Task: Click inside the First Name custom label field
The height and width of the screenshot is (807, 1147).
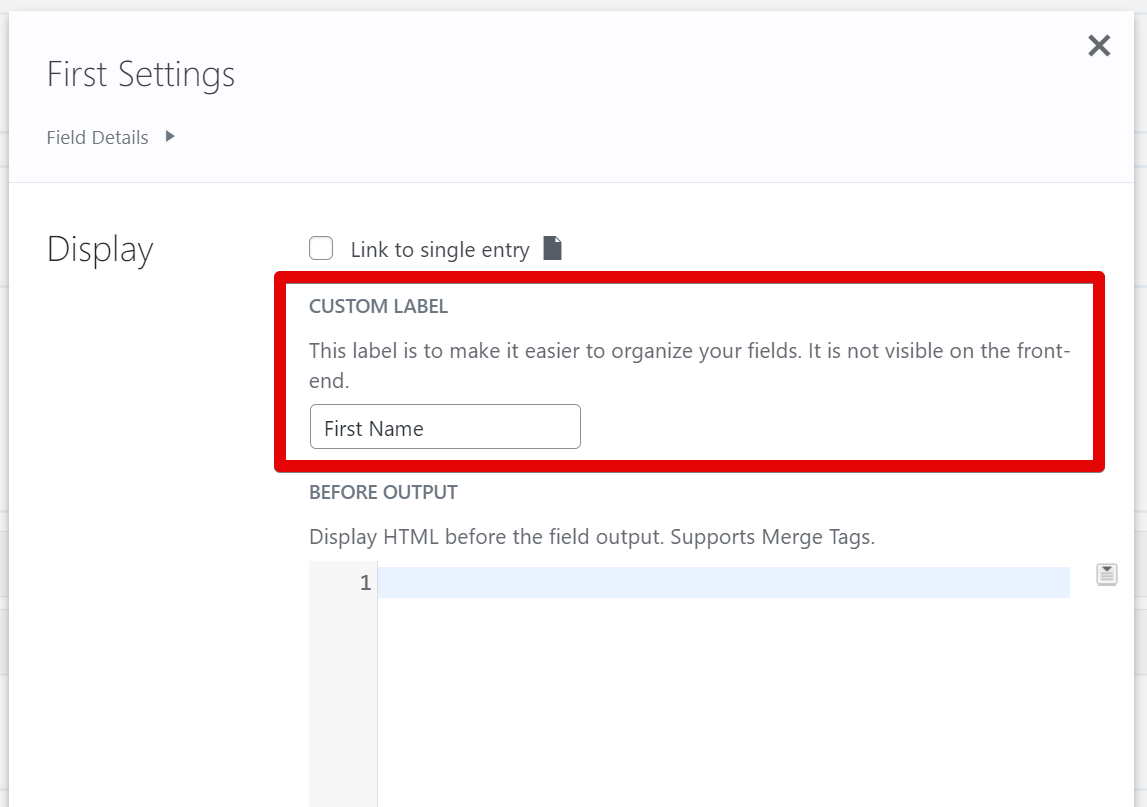Action: tap(445, 427)
